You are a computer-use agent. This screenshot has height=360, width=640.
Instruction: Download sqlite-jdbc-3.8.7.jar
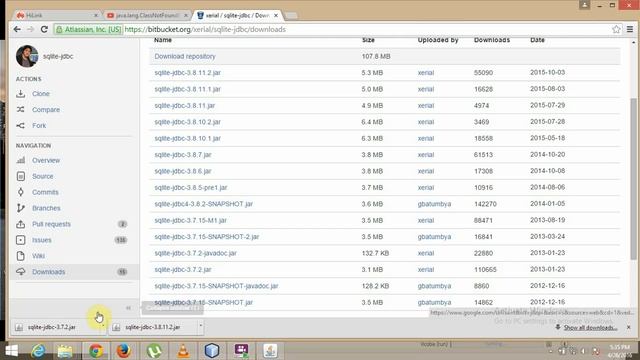[183, 155]
